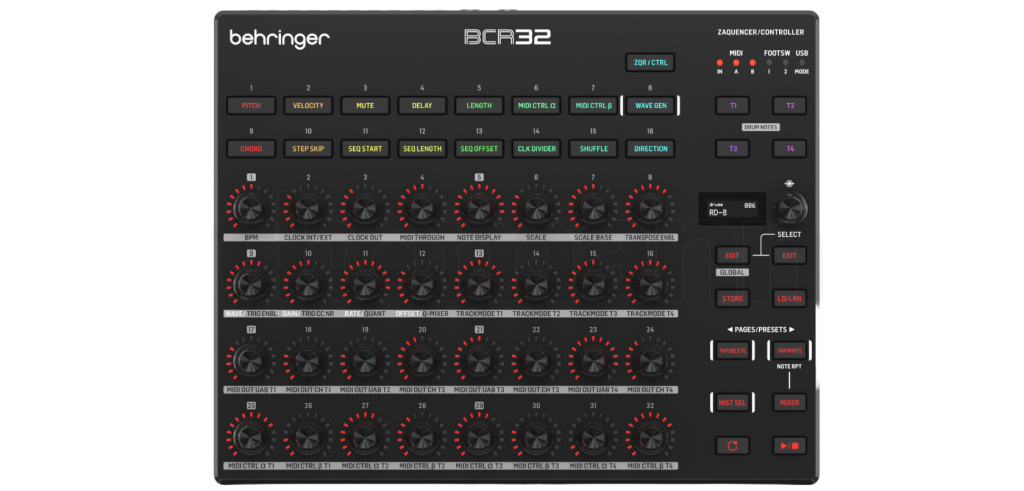Click the TRACKMODE T3 knob

coord(593,284)
